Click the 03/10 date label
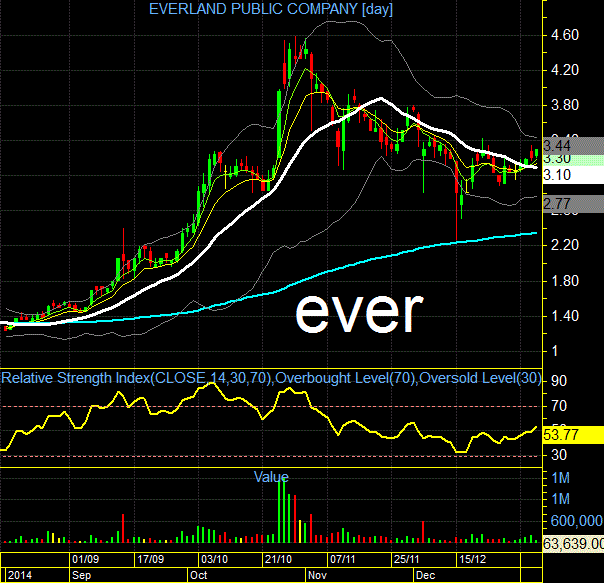The height and width of the screenshot is (583, 604). coord(215,559)
